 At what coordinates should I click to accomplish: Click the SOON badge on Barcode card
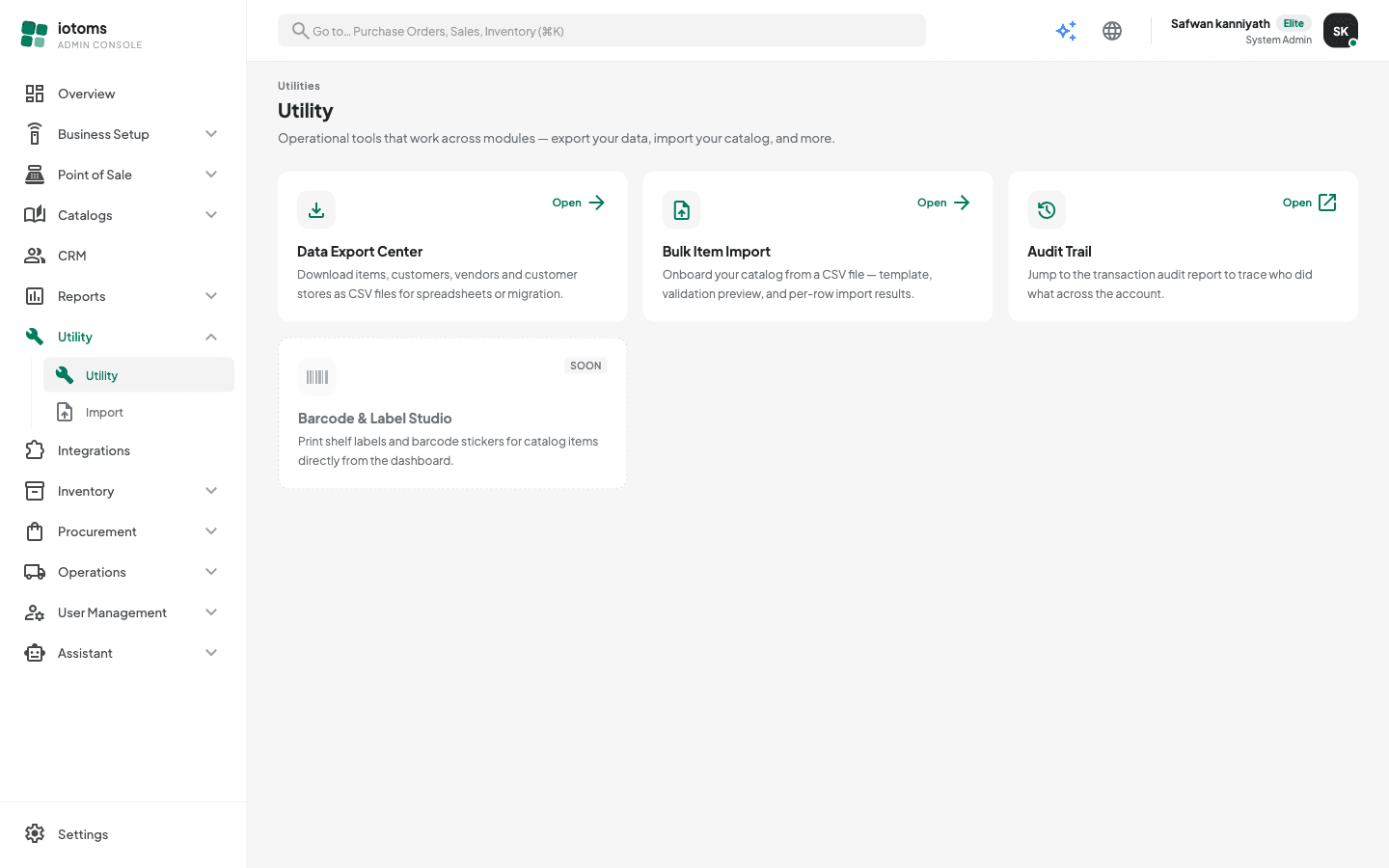pyautogui.click(x=586, y=366)
